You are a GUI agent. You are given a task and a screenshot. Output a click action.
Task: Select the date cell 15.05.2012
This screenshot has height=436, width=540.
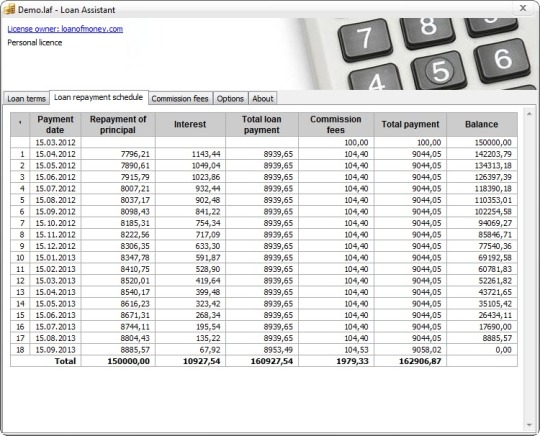[x=55, y=166]
